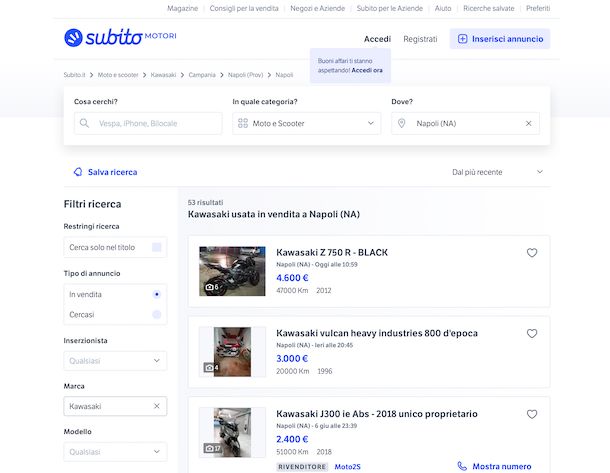610x473 pixels.
Task: Click the location pin icon
Action: click(401, 123)
